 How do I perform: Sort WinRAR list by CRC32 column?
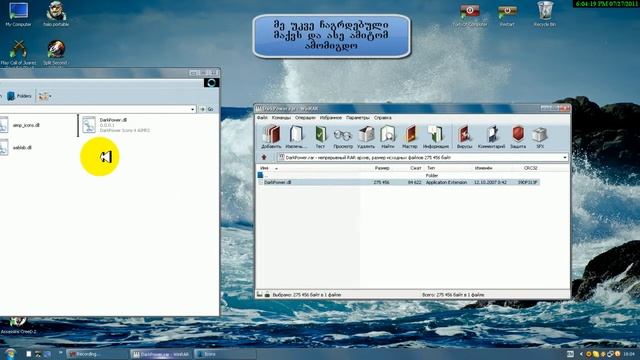tap(530, 168)
